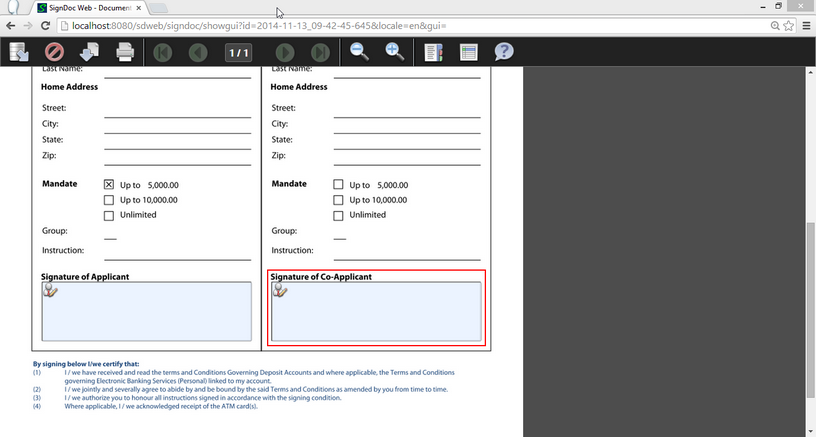This screenshot has width=816, height=437.
Task: Click the Signature of Co-Applicant field
Action: tap(376, 311)
